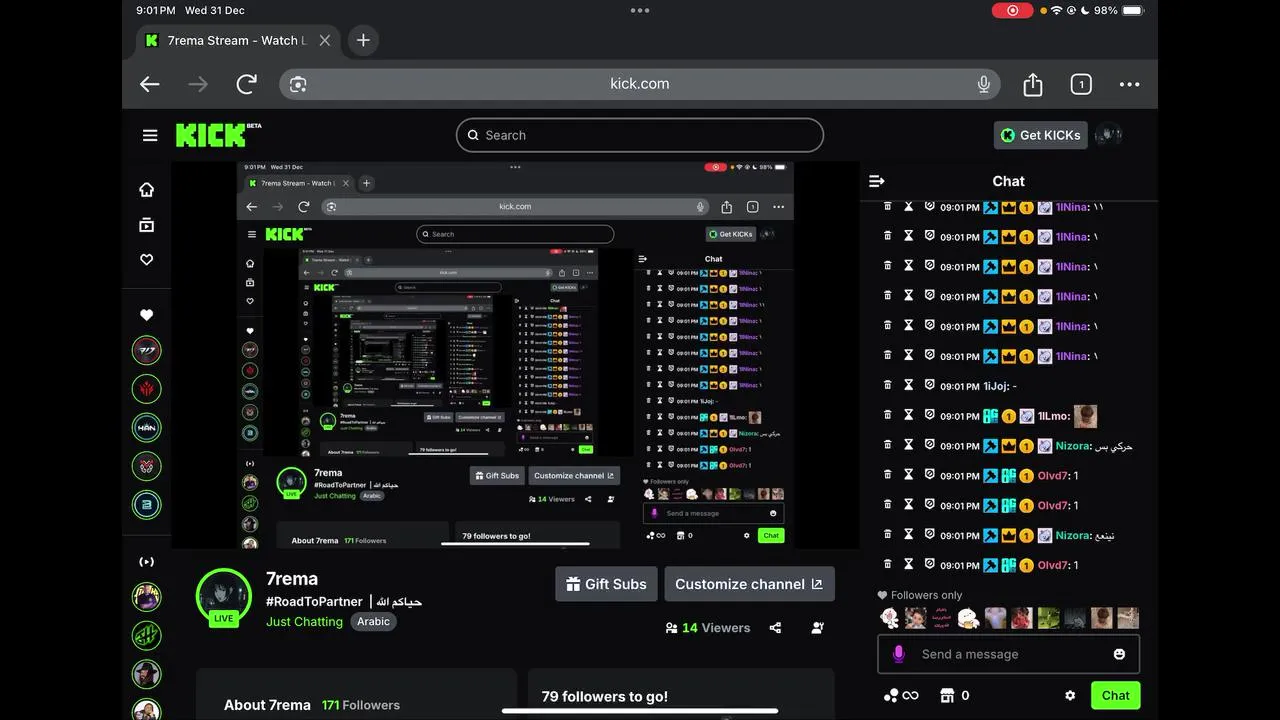
Task: Click Nizora's name beside message حركي بس
Action: [1072, 446]
